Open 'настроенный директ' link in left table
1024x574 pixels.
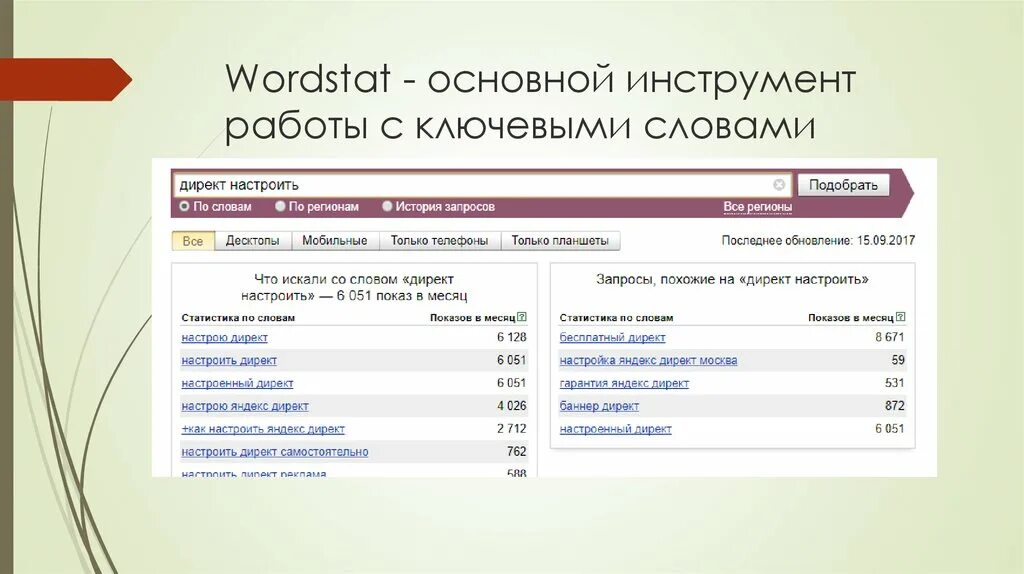coord(237,383)
